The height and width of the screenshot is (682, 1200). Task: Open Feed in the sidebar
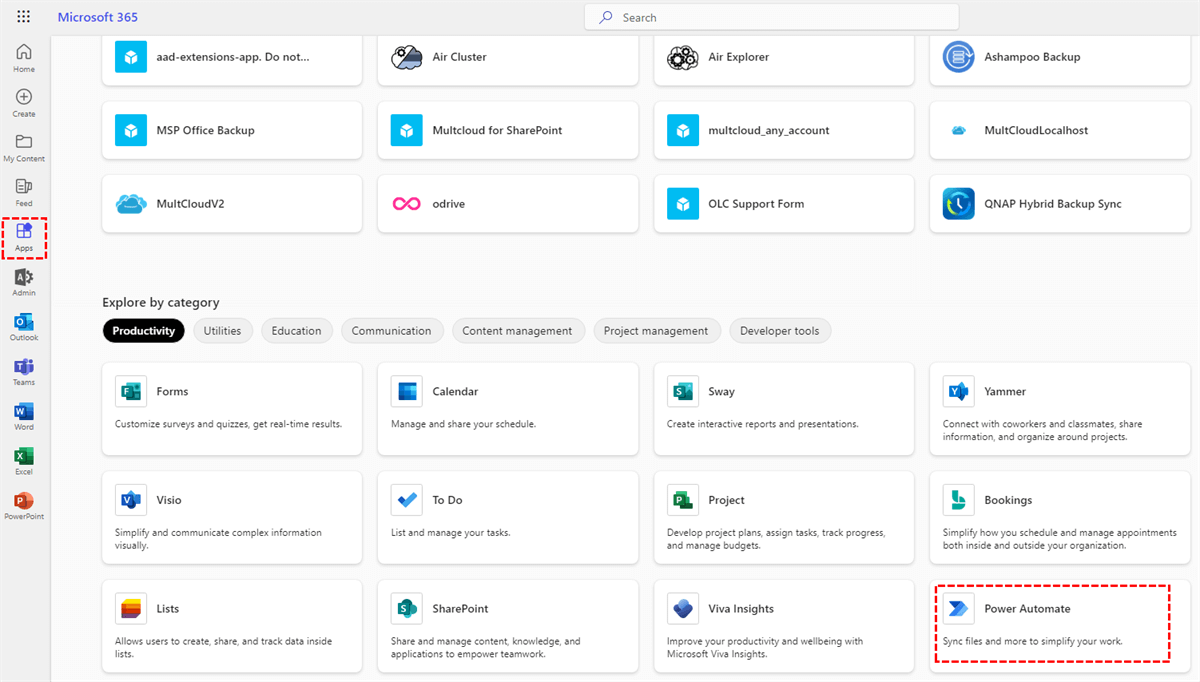(24, 193)
